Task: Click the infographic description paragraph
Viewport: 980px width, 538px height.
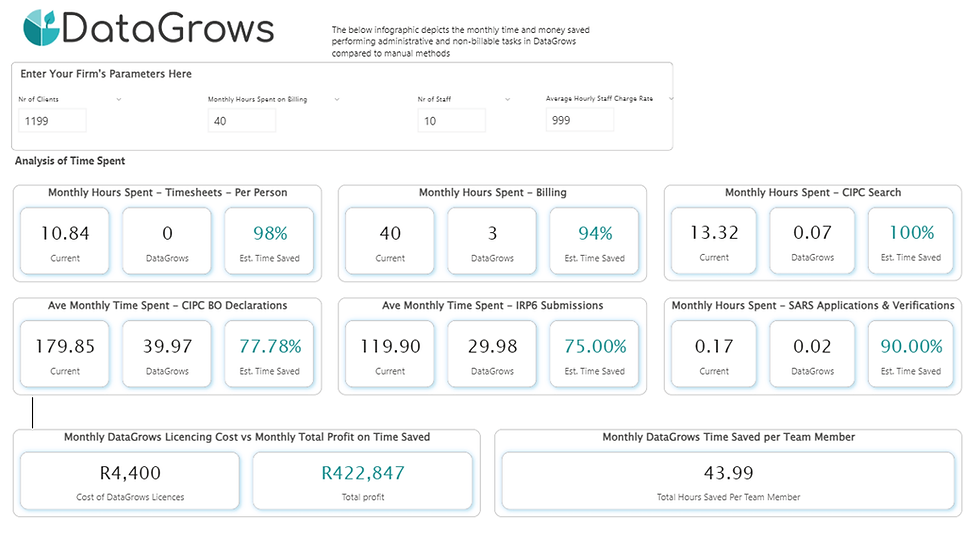Action: coord(461,41)
